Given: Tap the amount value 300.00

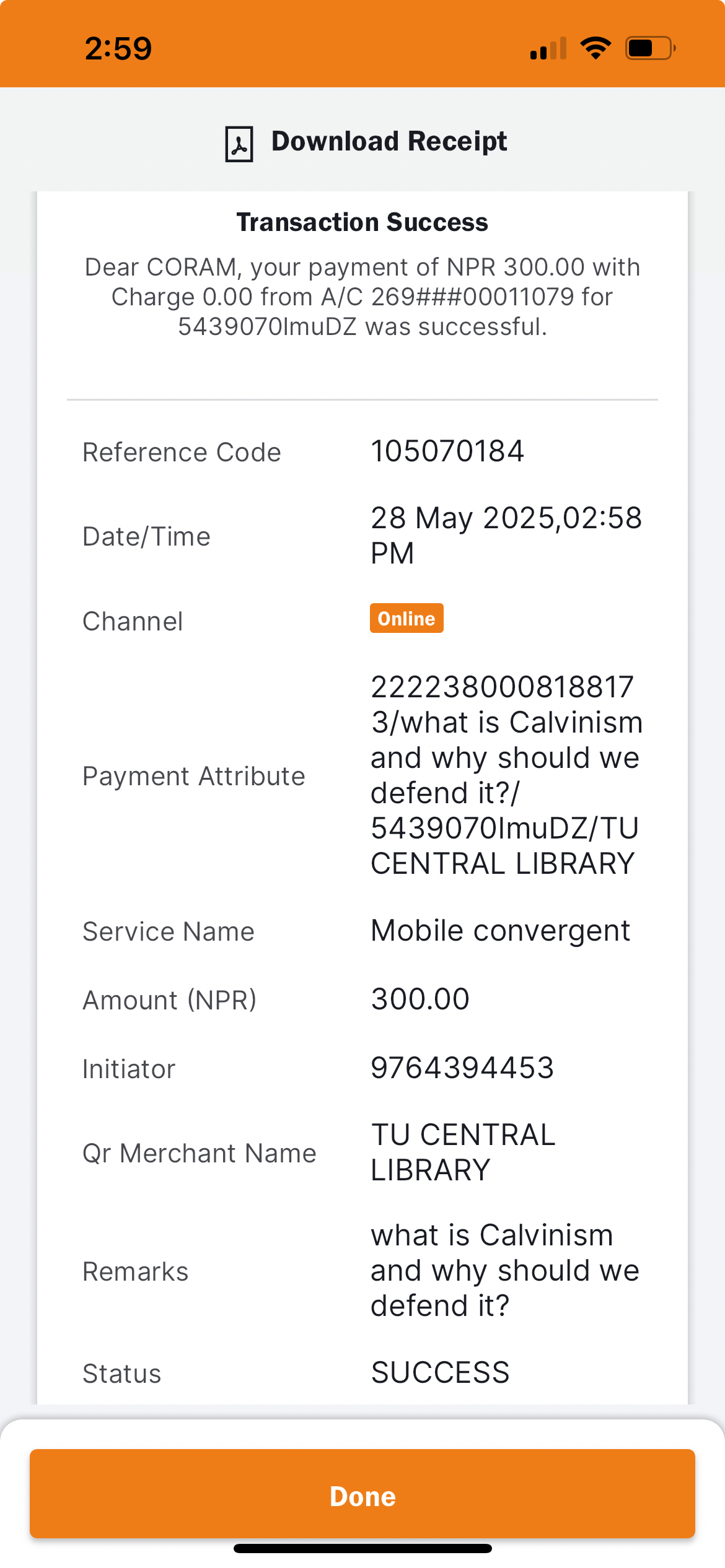Looking at the screenshot, I should pyautogui.click(x=420, y=999).
